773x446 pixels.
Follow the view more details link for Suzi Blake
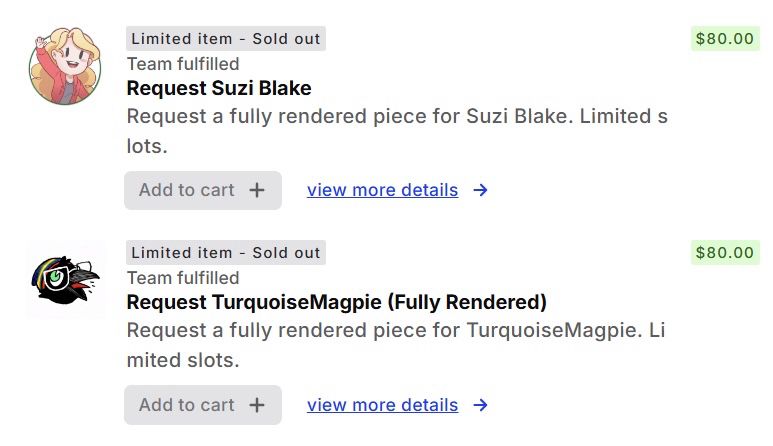point(382,190)
